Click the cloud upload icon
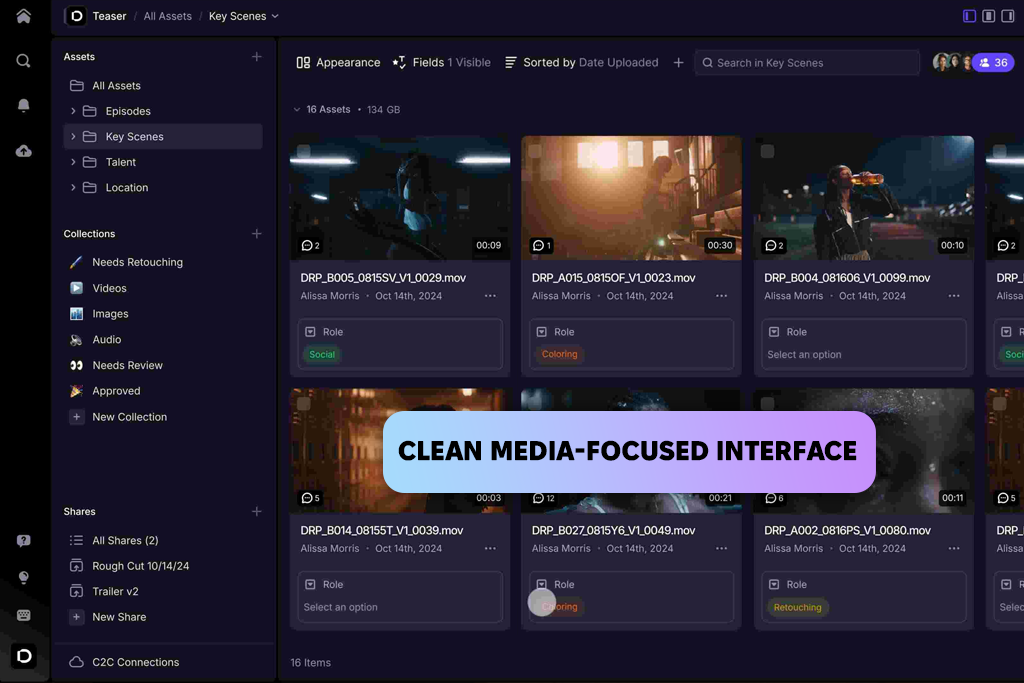The height and width of the screenshot is (683, 1024). point(24,151)
